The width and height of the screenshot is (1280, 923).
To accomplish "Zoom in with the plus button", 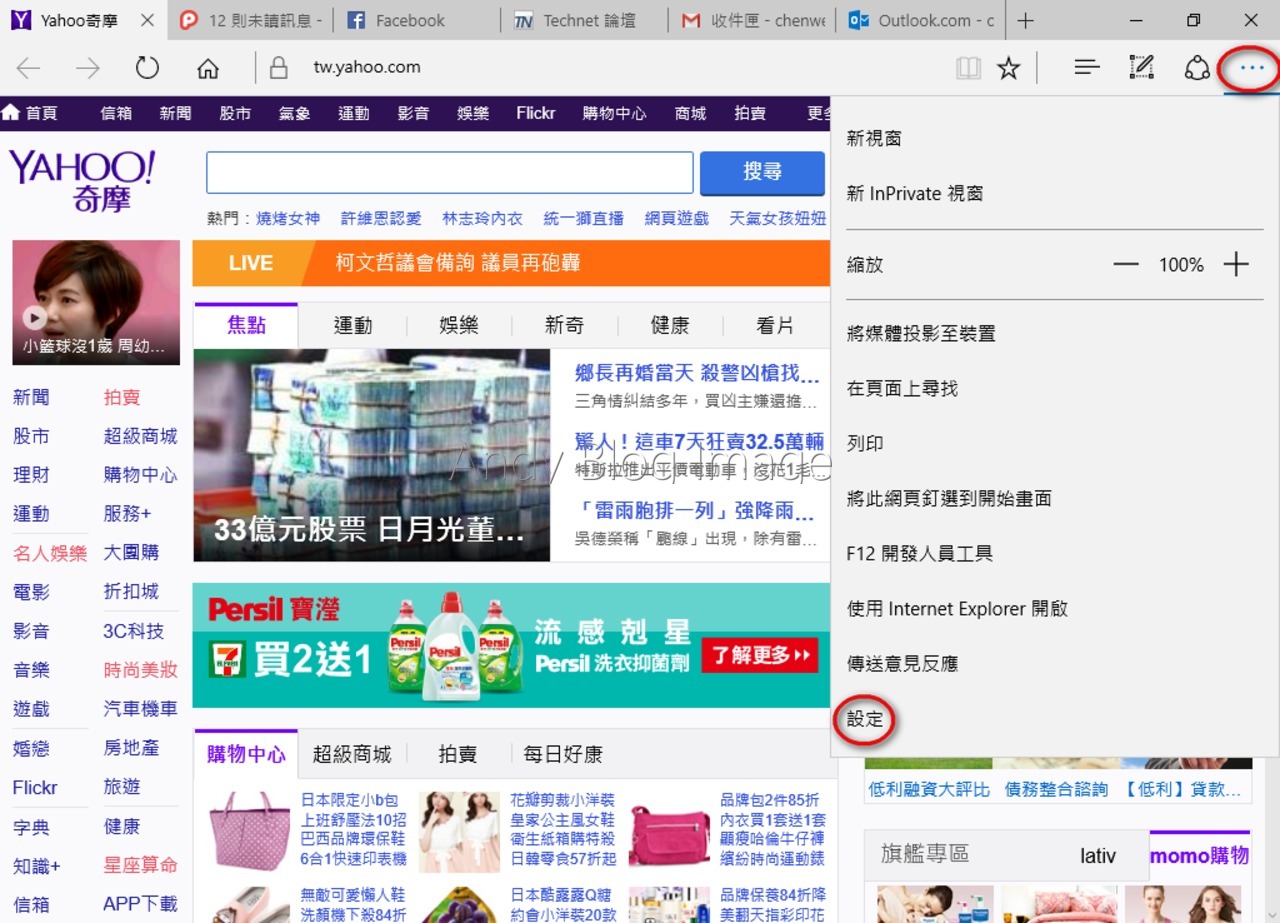I will pyautogui.click(x=1237, y=265).
